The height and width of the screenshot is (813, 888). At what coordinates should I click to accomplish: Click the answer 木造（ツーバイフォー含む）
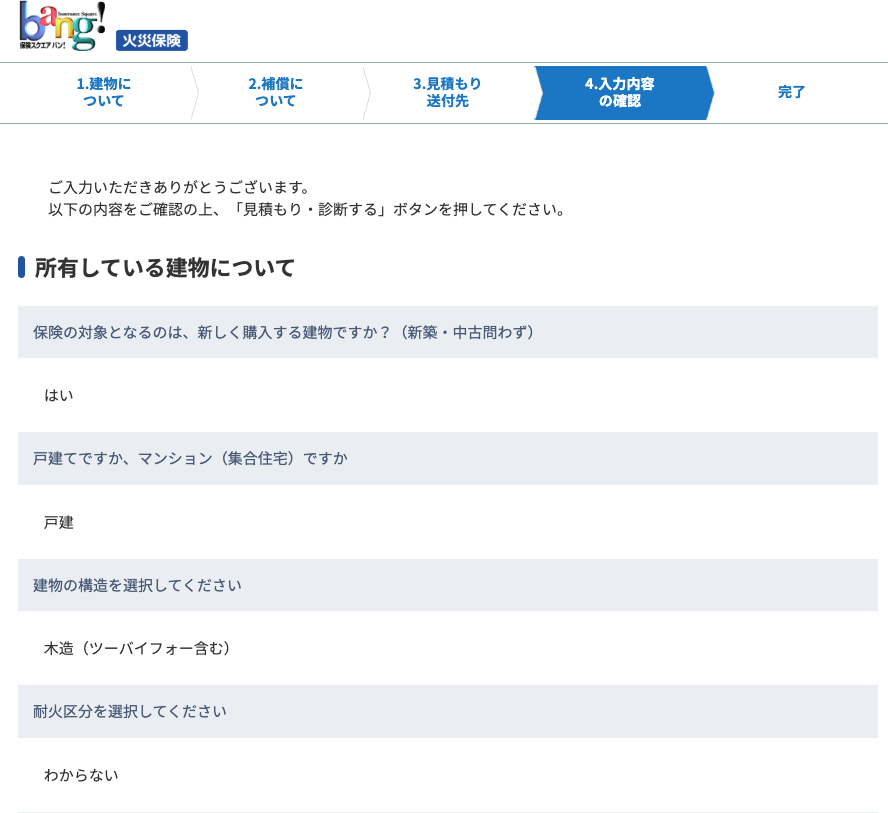coord(138,649)
